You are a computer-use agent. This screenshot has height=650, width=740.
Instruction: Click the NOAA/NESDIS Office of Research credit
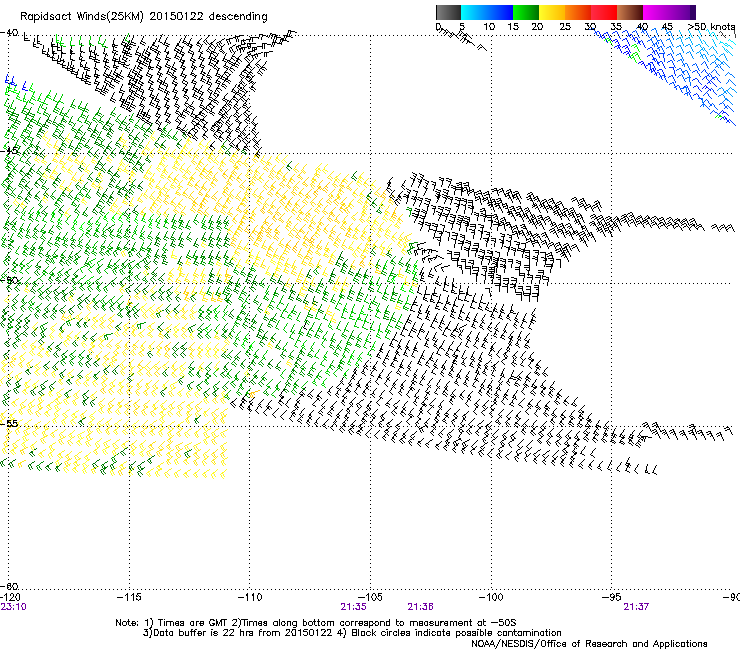(x=589, y=644)
